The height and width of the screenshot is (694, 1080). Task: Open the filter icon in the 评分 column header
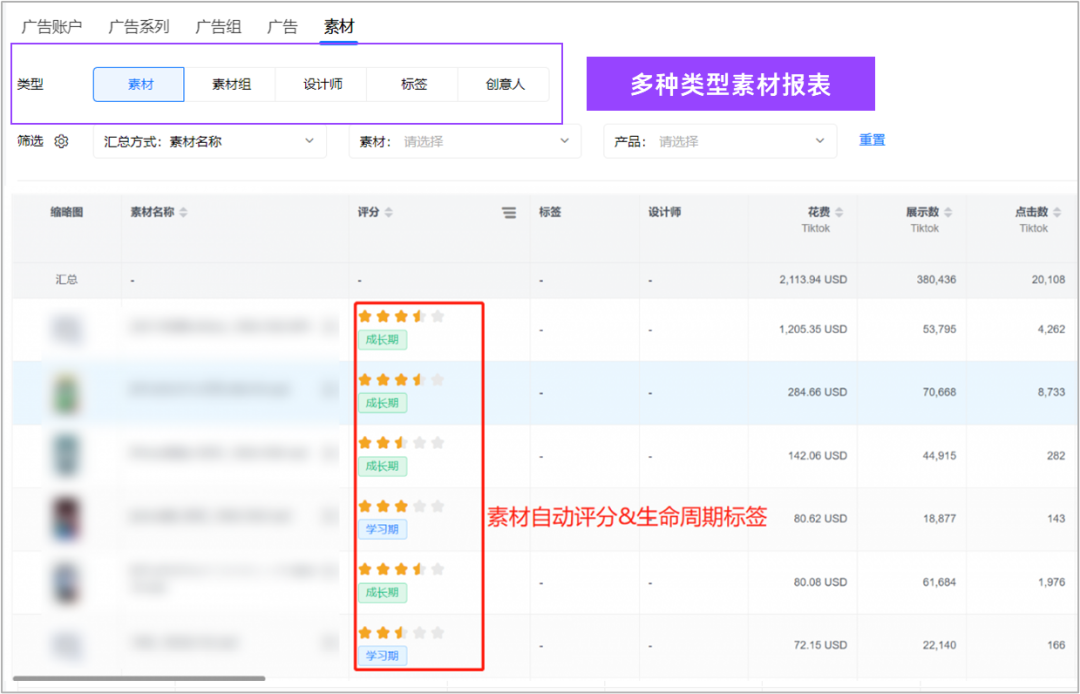point(509,212)
